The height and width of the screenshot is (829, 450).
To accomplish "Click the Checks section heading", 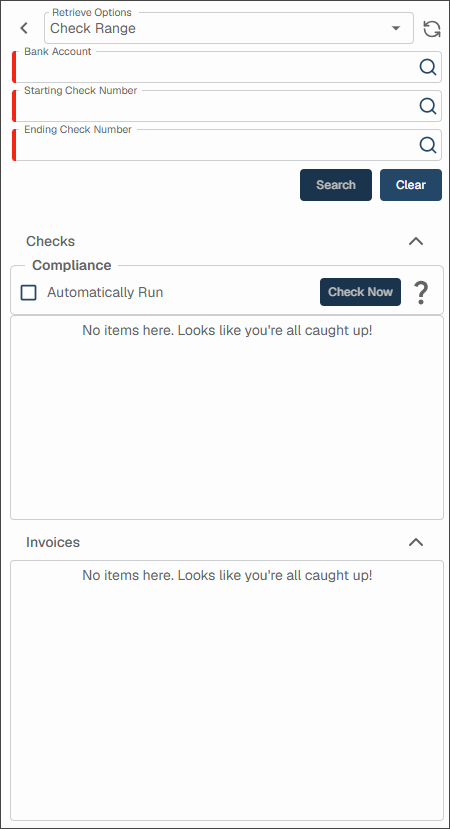I will 51,242.
